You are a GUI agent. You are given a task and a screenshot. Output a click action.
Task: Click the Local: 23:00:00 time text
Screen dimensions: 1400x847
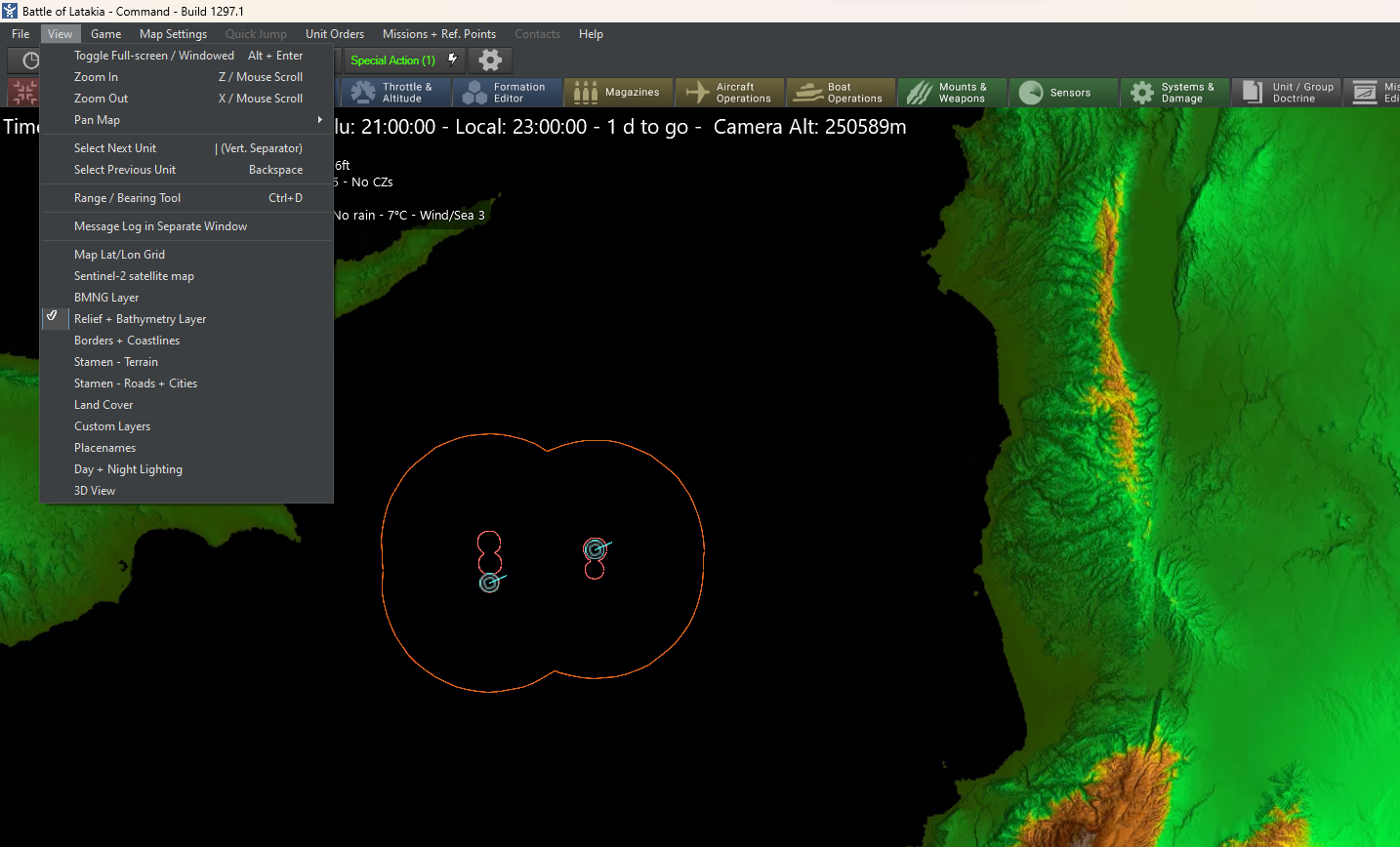point(521,127)
